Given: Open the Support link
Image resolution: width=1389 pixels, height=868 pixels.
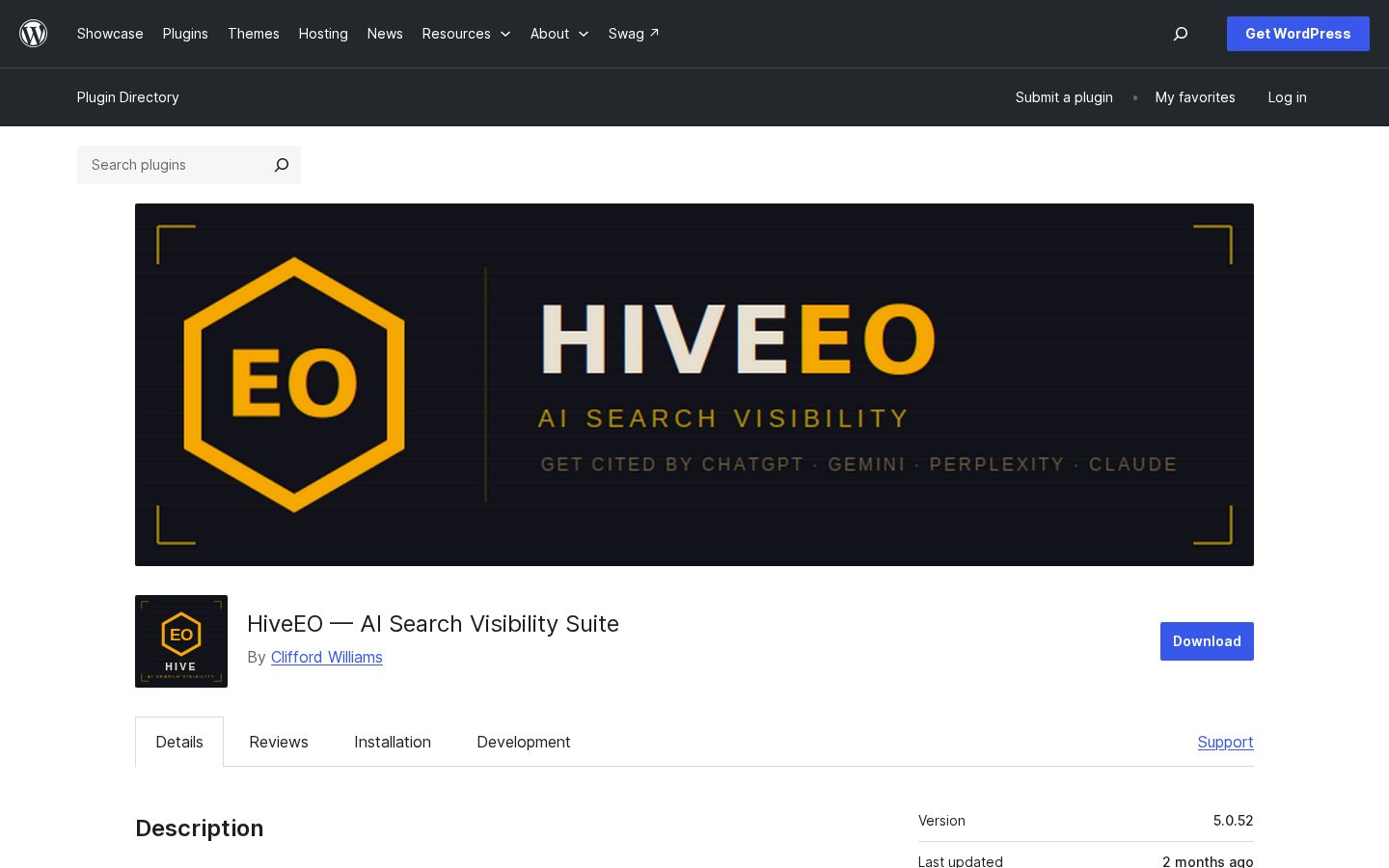Looking at the screenshot, I should click(x=1225, y=742).
